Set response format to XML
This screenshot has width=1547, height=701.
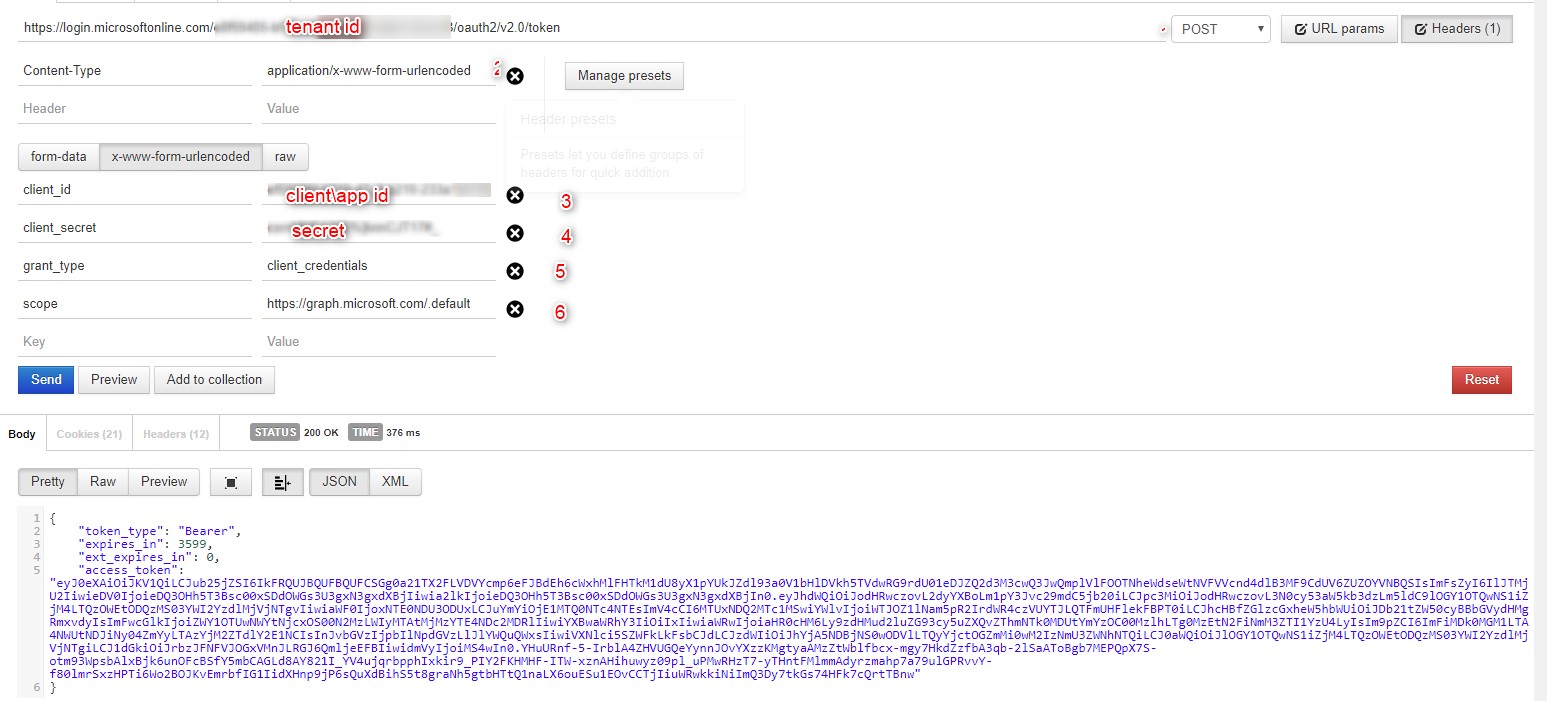[395, 482]
